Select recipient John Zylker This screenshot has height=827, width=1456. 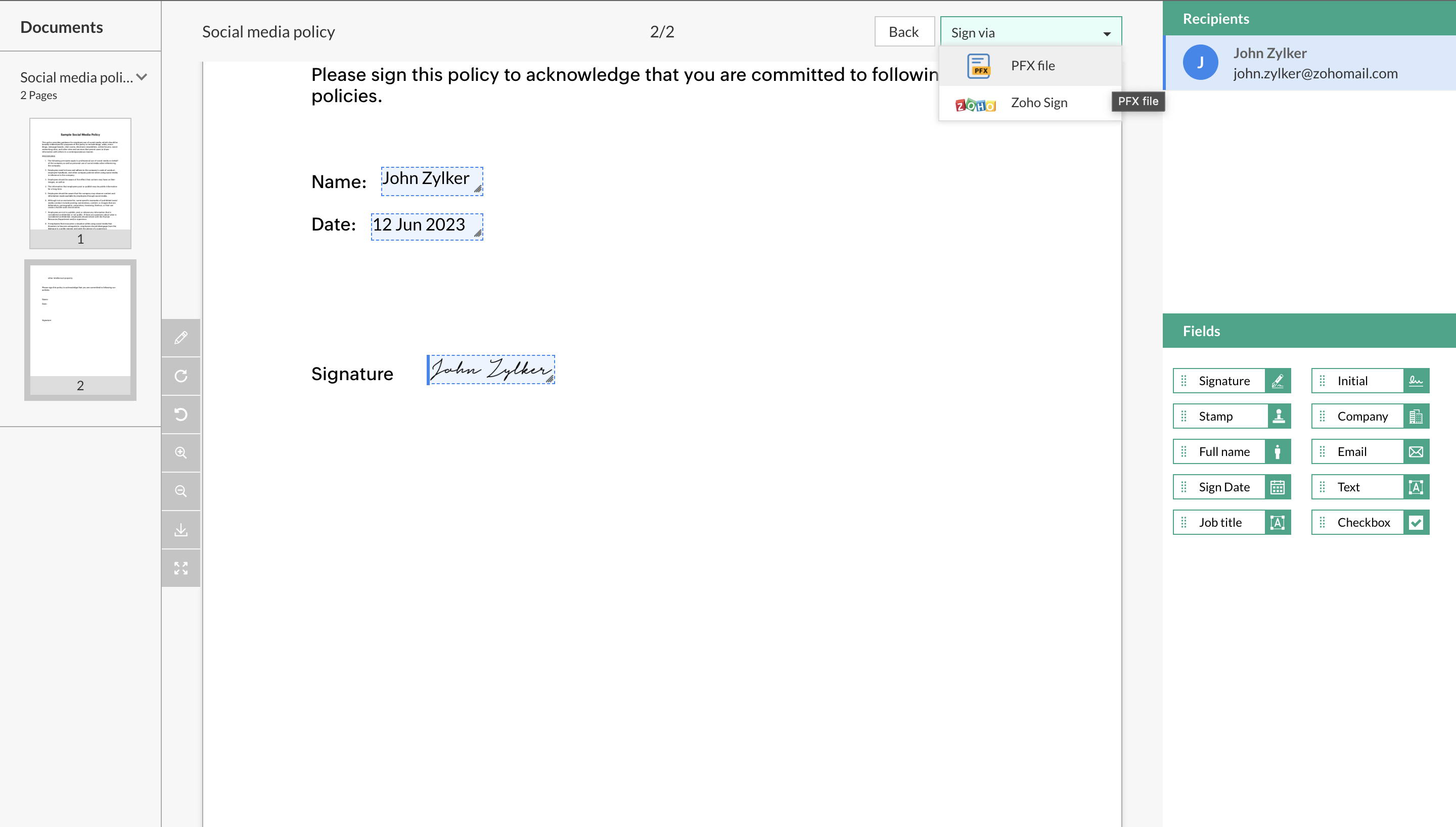[1309, 63]
